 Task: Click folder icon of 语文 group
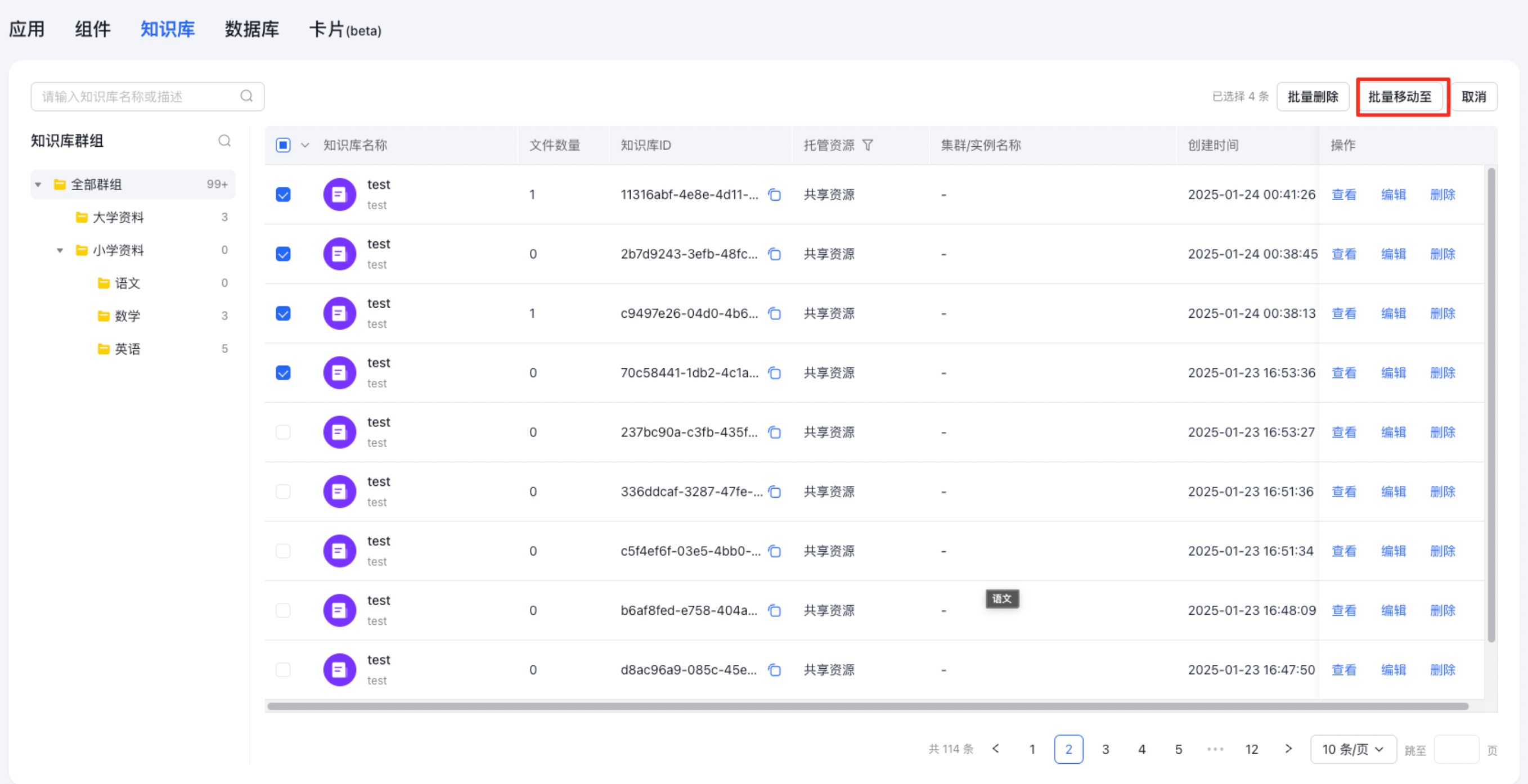click(x=104, y=283)
